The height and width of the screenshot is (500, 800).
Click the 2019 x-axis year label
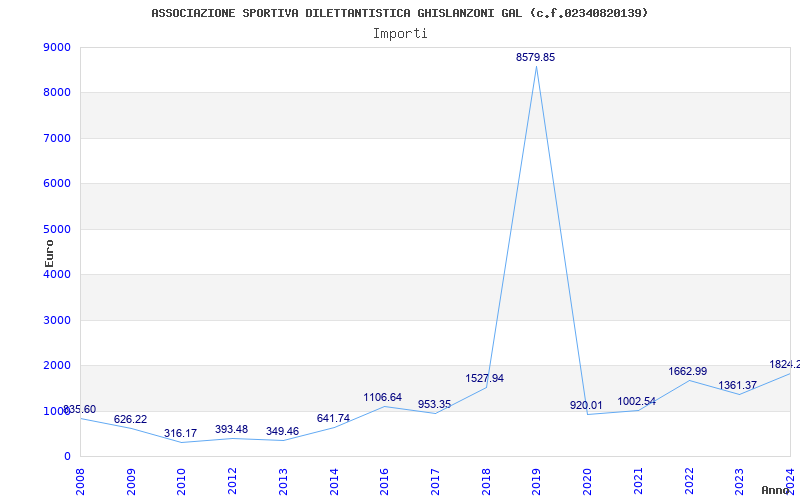[537, 481]
